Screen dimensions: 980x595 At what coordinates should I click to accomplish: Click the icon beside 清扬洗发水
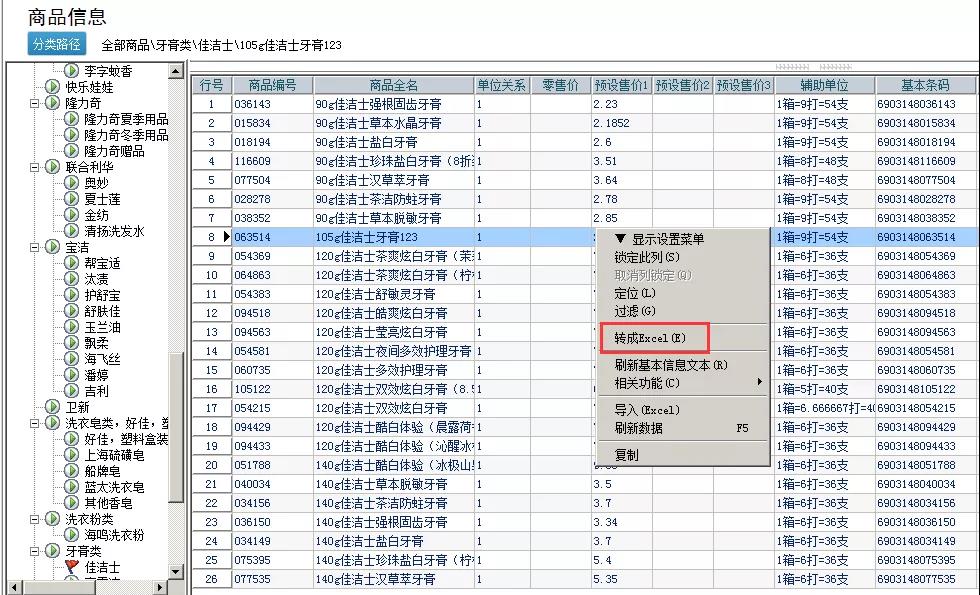[71, 231]
